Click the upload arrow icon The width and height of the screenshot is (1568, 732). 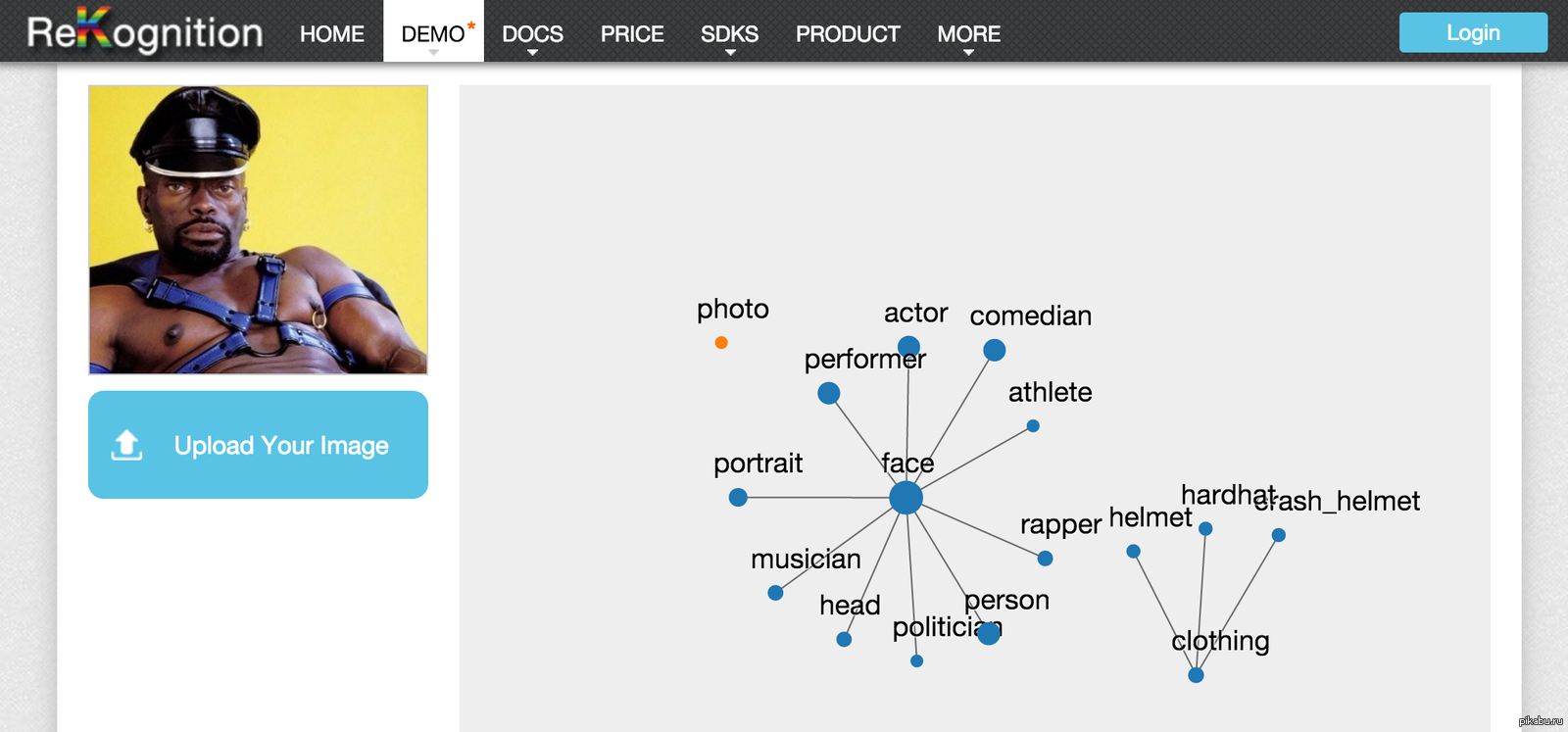point(126,445)
